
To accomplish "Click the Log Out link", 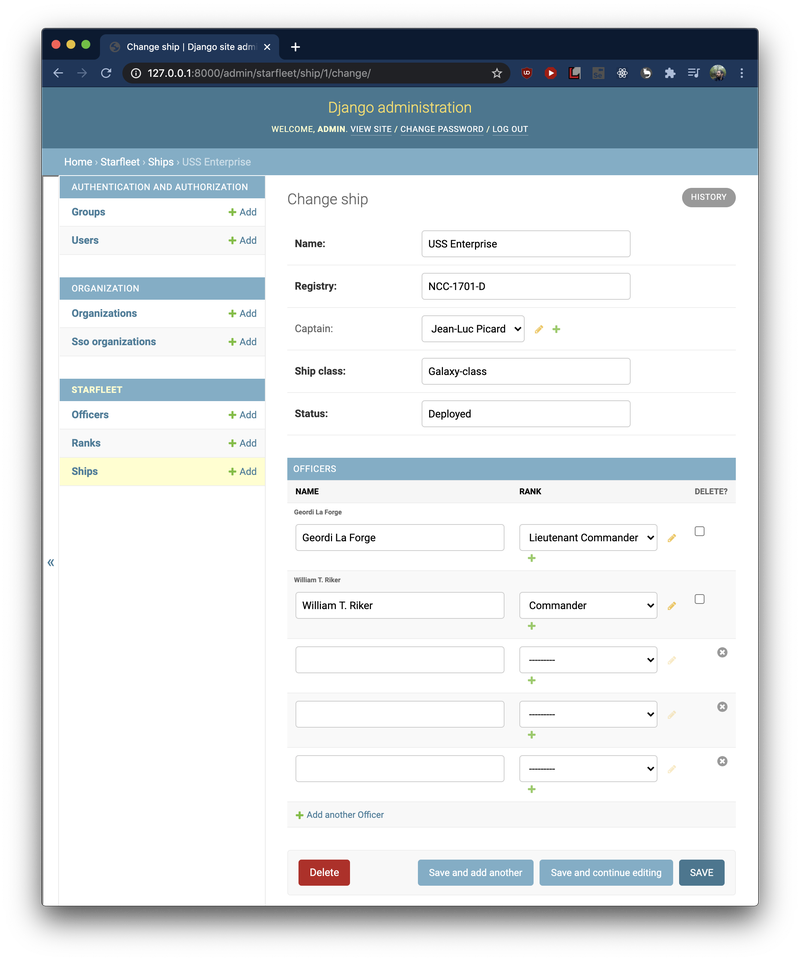I will click(510, 129).
